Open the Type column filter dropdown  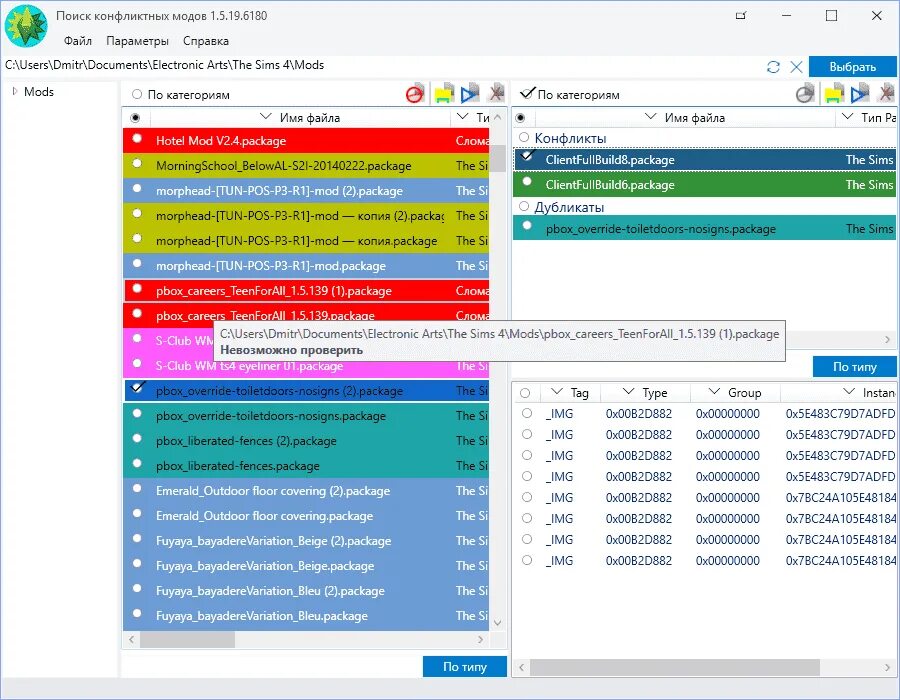628,392
